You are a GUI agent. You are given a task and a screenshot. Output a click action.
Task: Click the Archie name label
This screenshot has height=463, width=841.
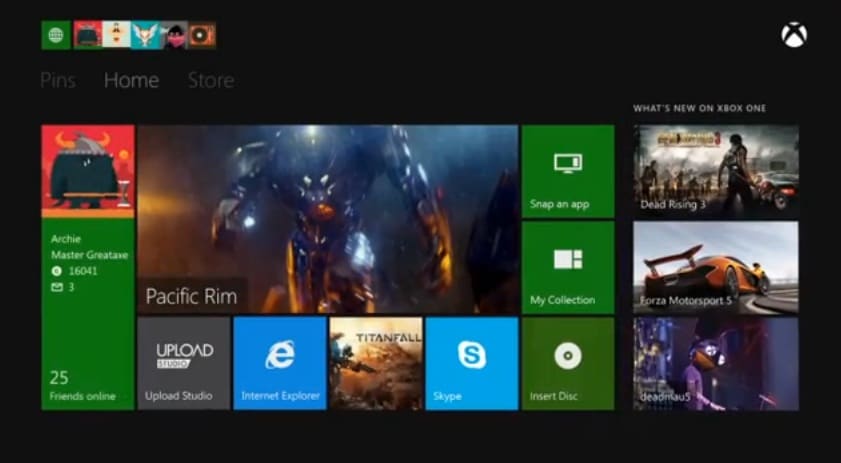pyautogui.click(x=66, y=239)
